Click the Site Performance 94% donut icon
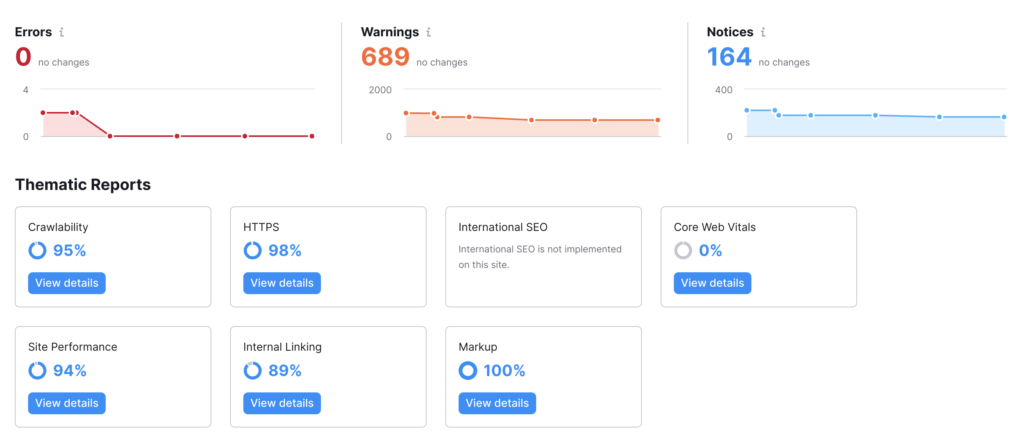The image size is (1024, 440). [x=37, y=370]
